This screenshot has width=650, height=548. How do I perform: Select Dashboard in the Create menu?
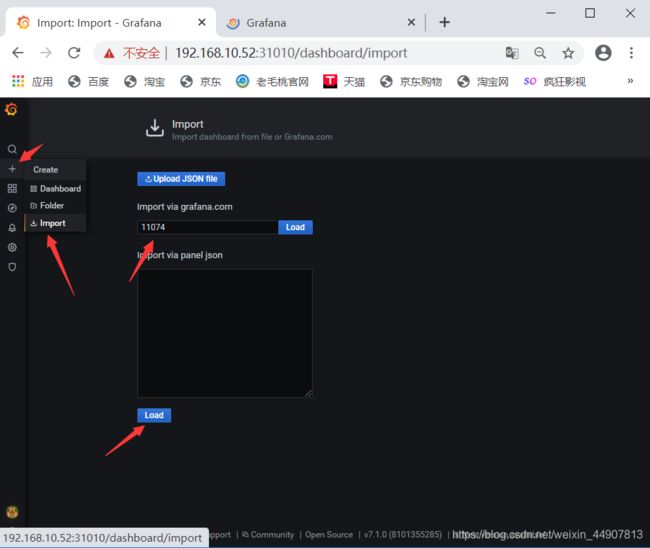(56, 189)
